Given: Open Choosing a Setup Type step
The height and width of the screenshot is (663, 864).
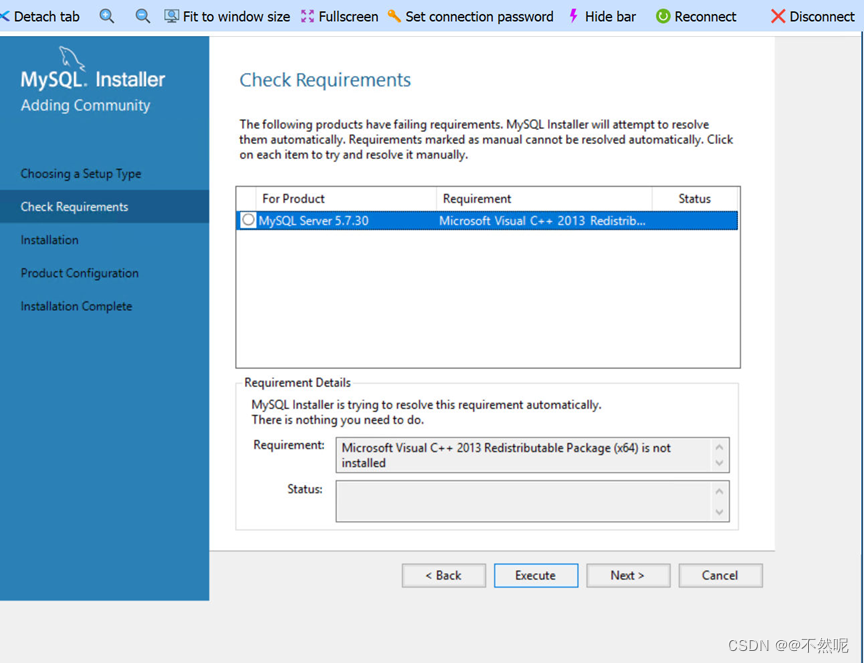Looking at the screenshot, I should [81, 174].
